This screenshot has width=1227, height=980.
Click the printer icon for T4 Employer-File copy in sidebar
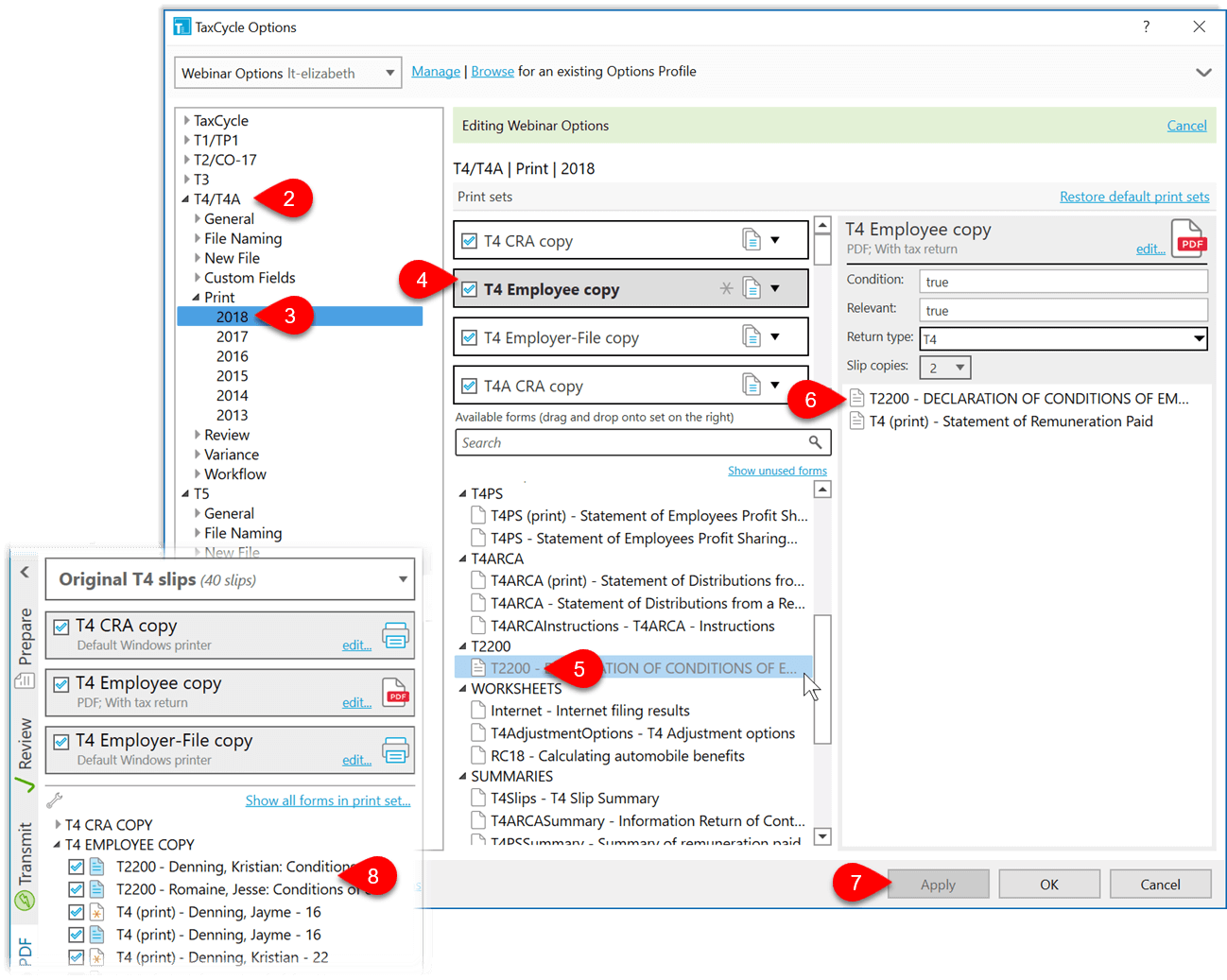tap(395, 750)
